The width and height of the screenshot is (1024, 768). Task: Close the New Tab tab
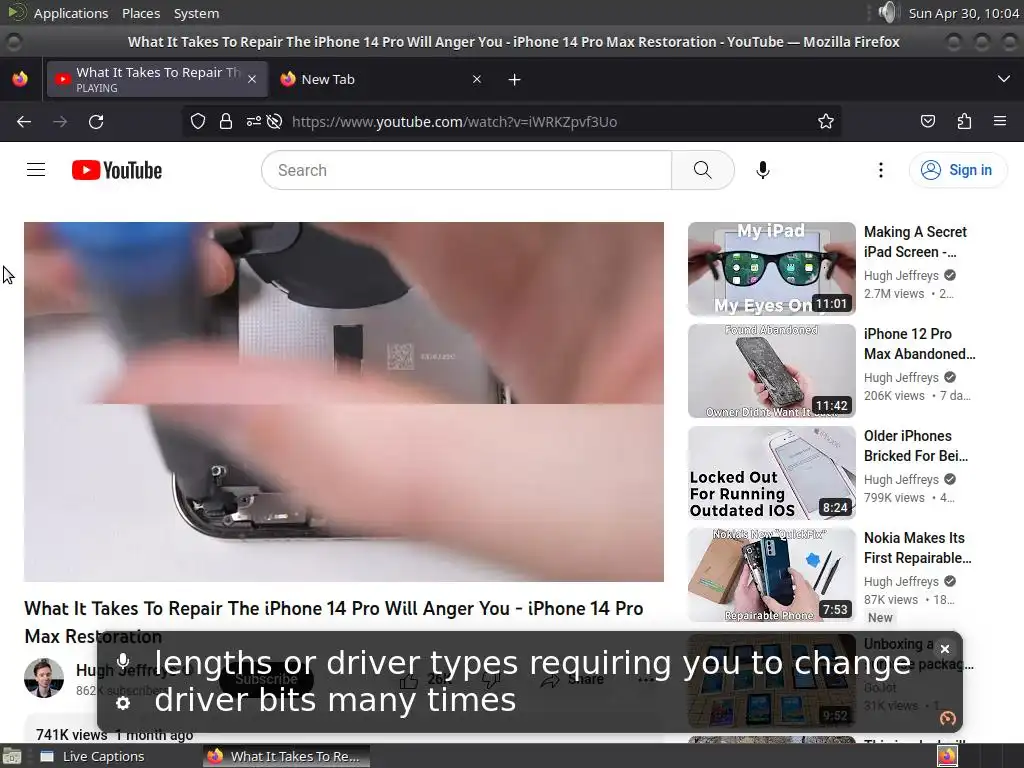[477, 79]
